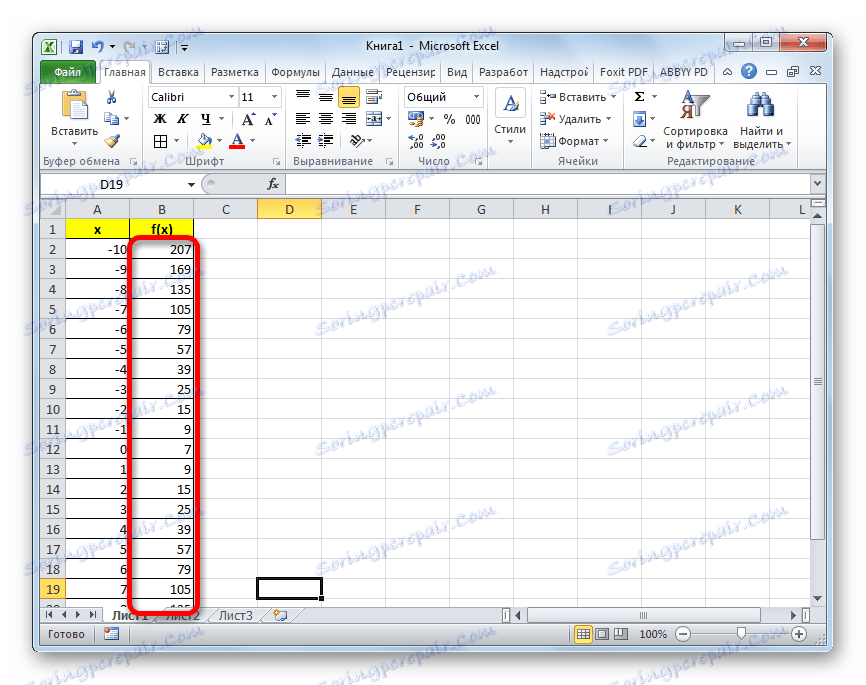This screenshot has width=866, height=685.
Task: Align text to middle of cell
Action: pyautogui.click(x=326, y=97)
